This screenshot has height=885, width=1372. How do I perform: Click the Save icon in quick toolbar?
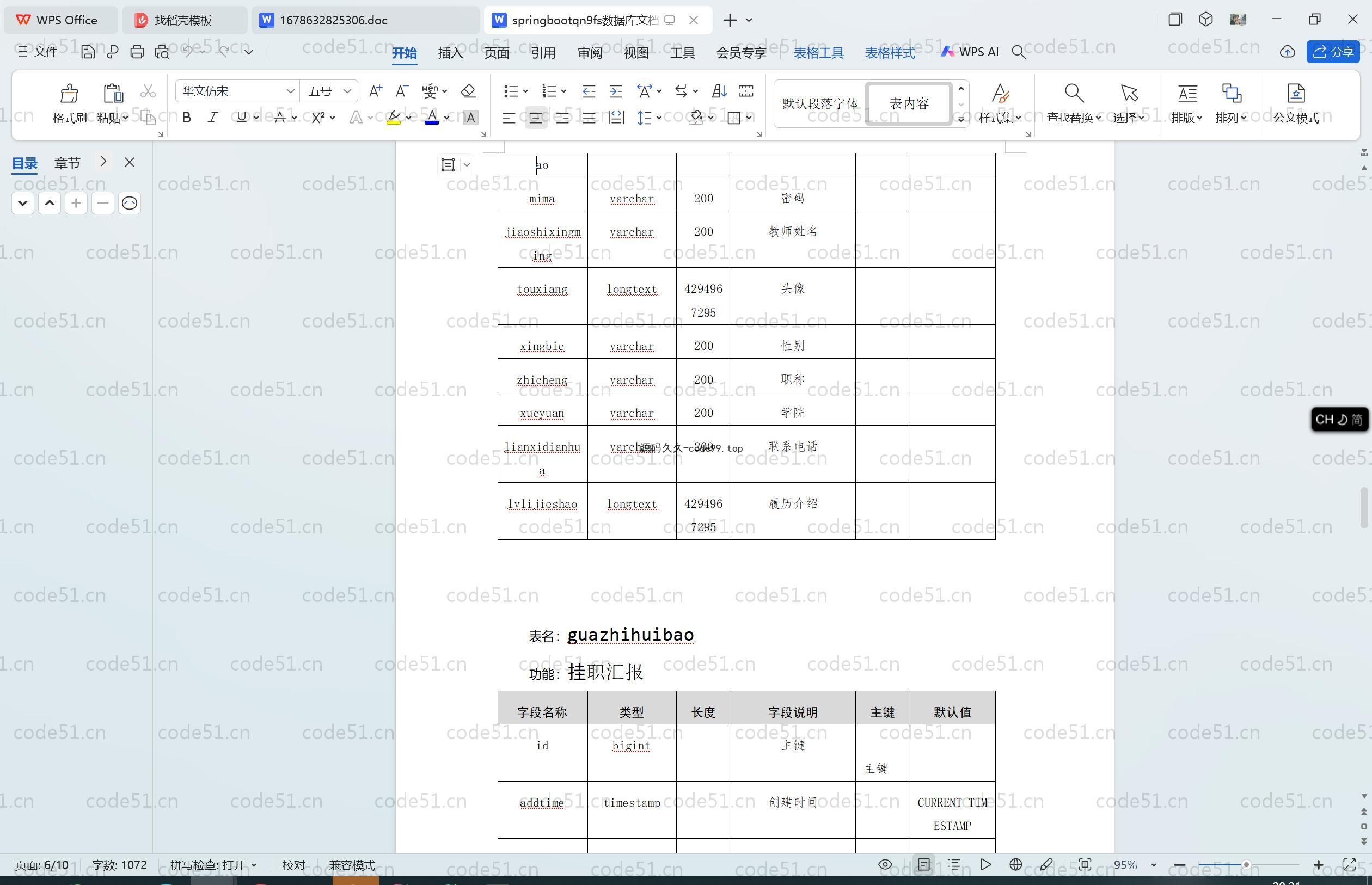click(x=88, y=52)
